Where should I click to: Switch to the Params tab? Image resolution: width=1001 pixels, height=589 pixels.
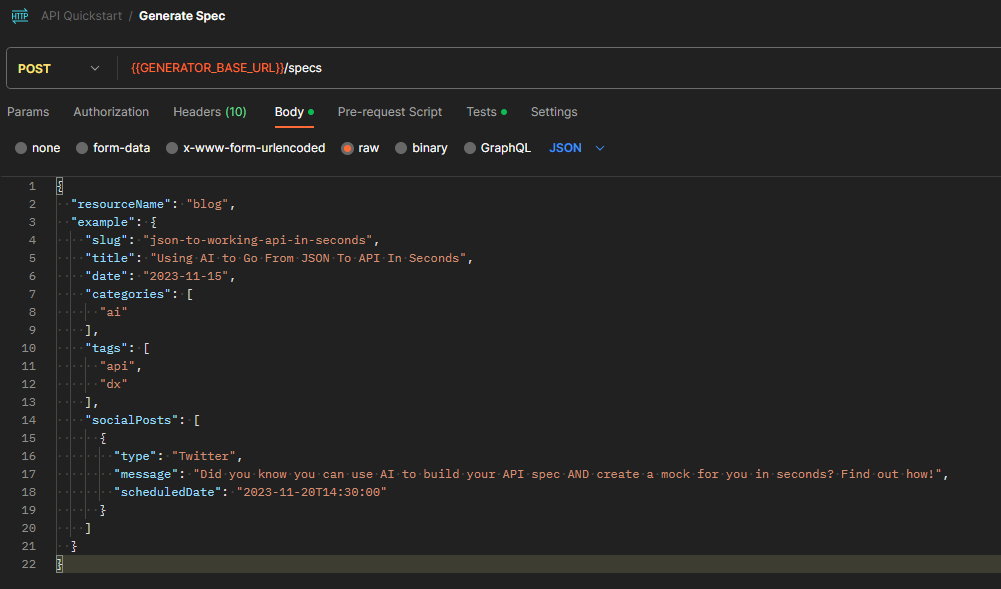[x=28, y=112]
